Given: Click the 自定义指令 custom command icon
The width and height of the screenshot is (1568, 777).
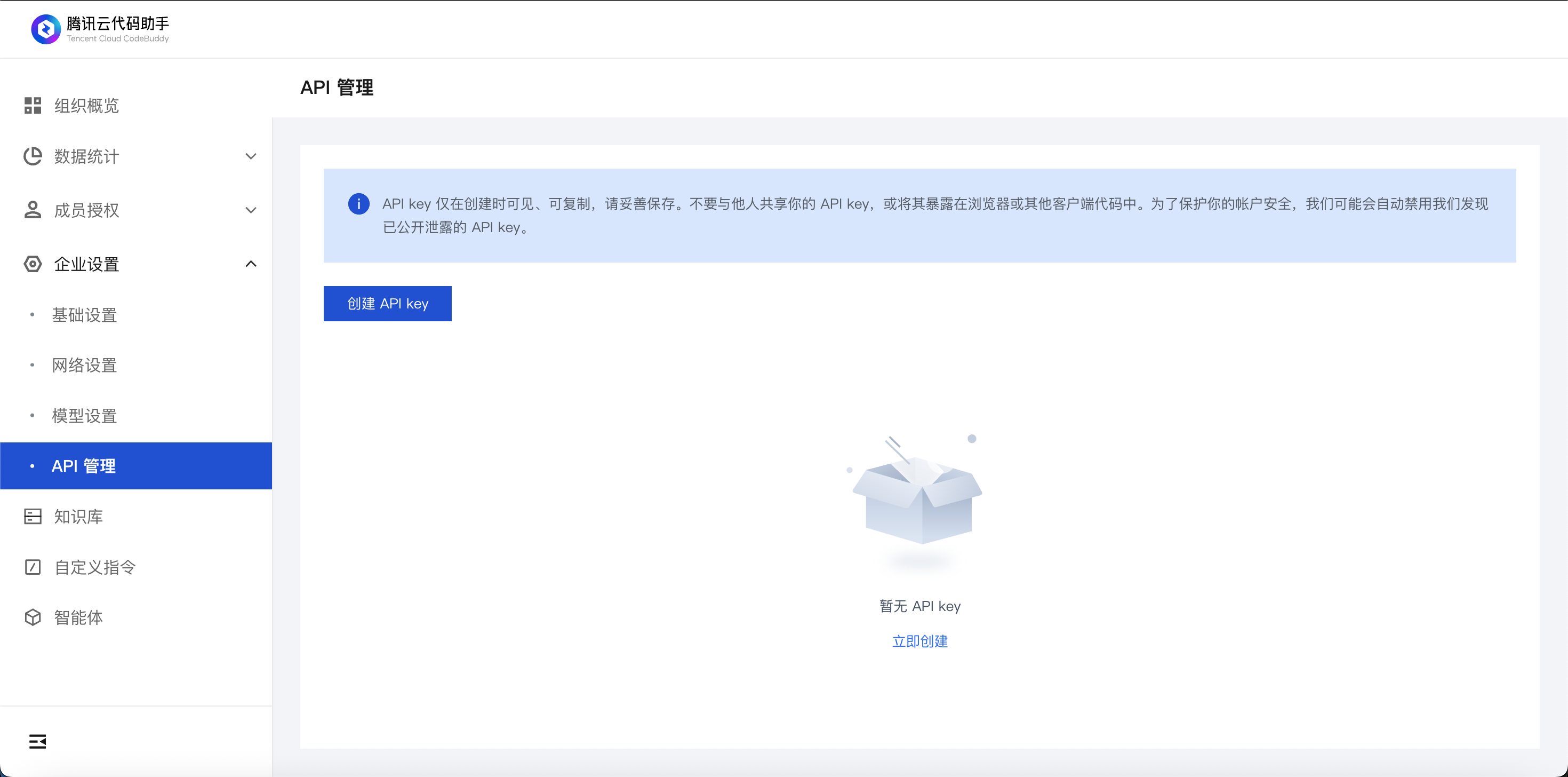Looking at the screenshot, I should 33,567.
